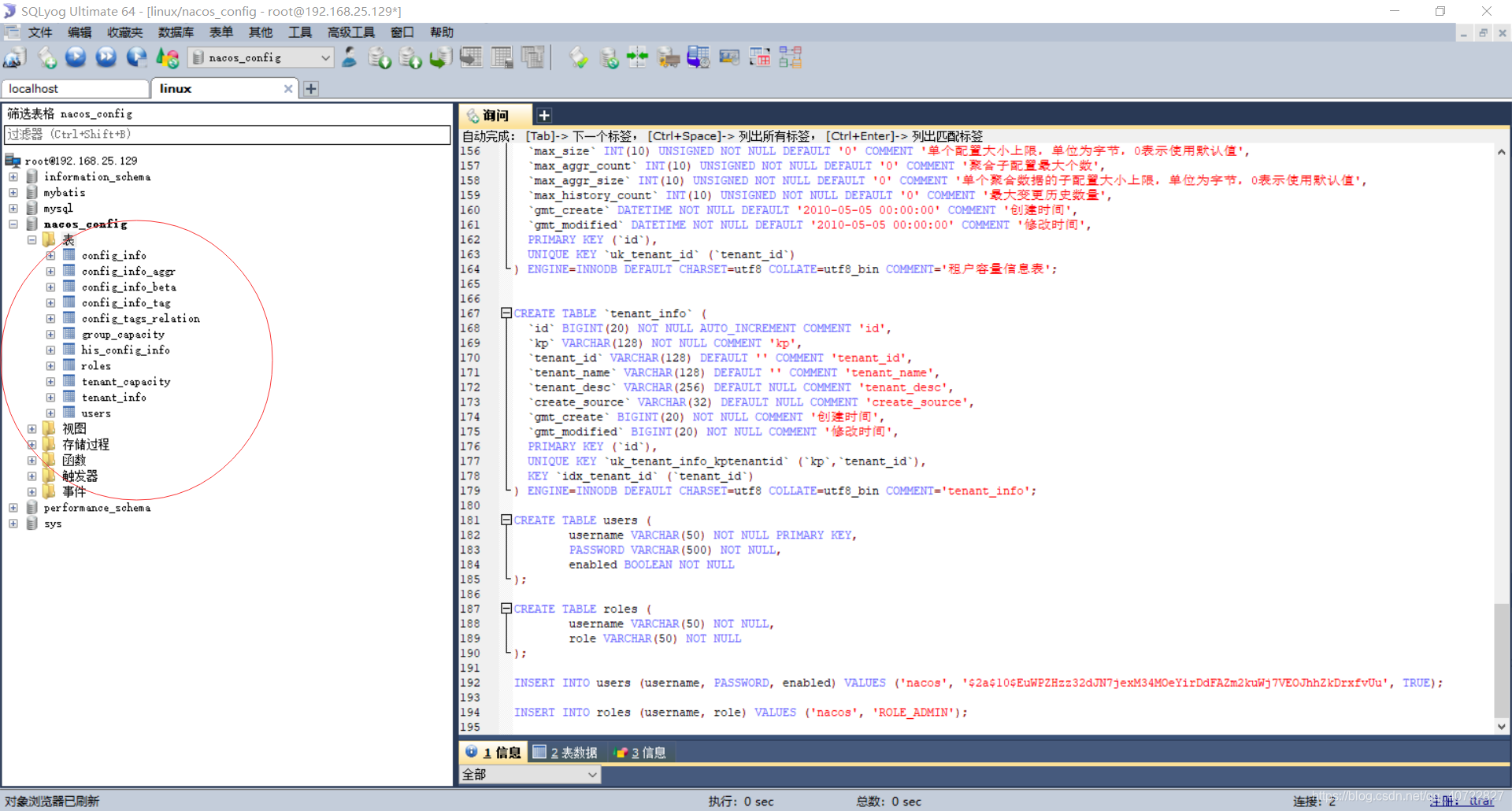Open the user manager icon

pos(349,57)
